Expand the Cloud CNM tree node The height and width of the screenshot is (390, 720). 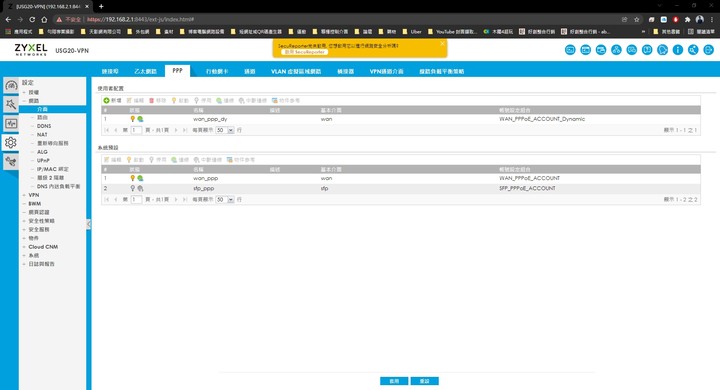[24, 247]
